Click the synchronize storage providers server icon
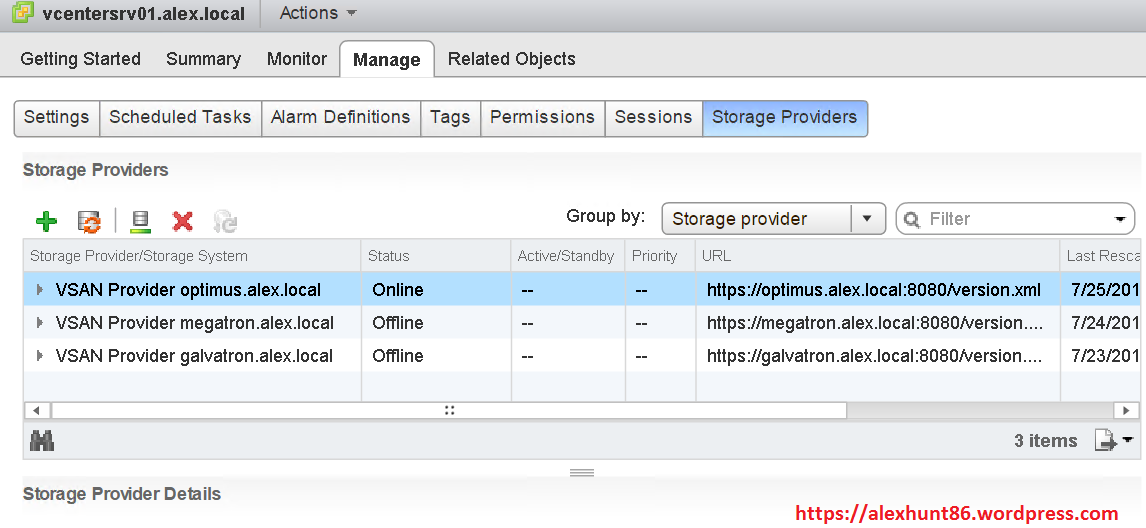Screen dimensions: 1146x528 click(140, 222)
